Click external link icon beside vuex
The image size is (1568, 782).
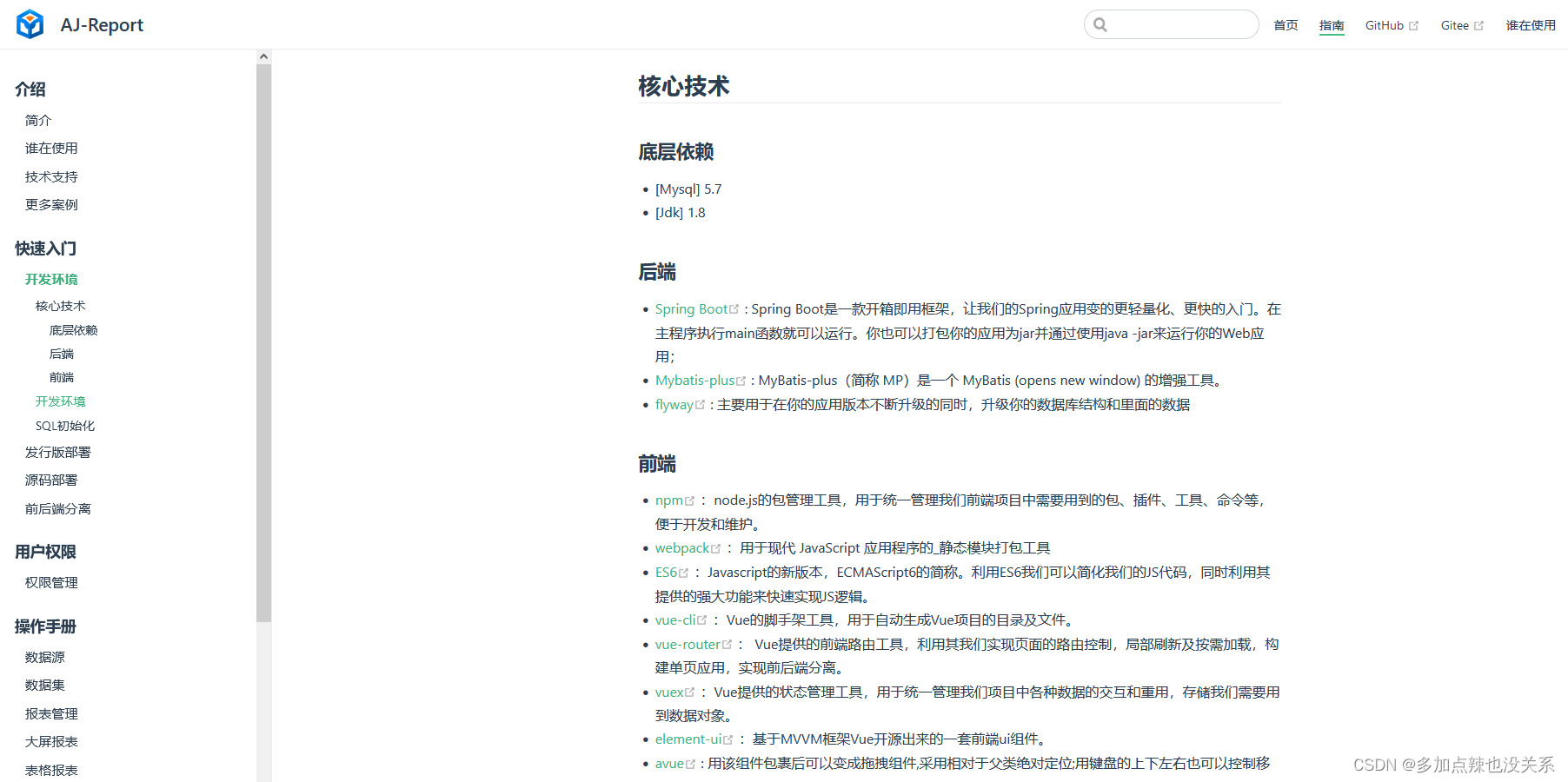pos(690,693)
